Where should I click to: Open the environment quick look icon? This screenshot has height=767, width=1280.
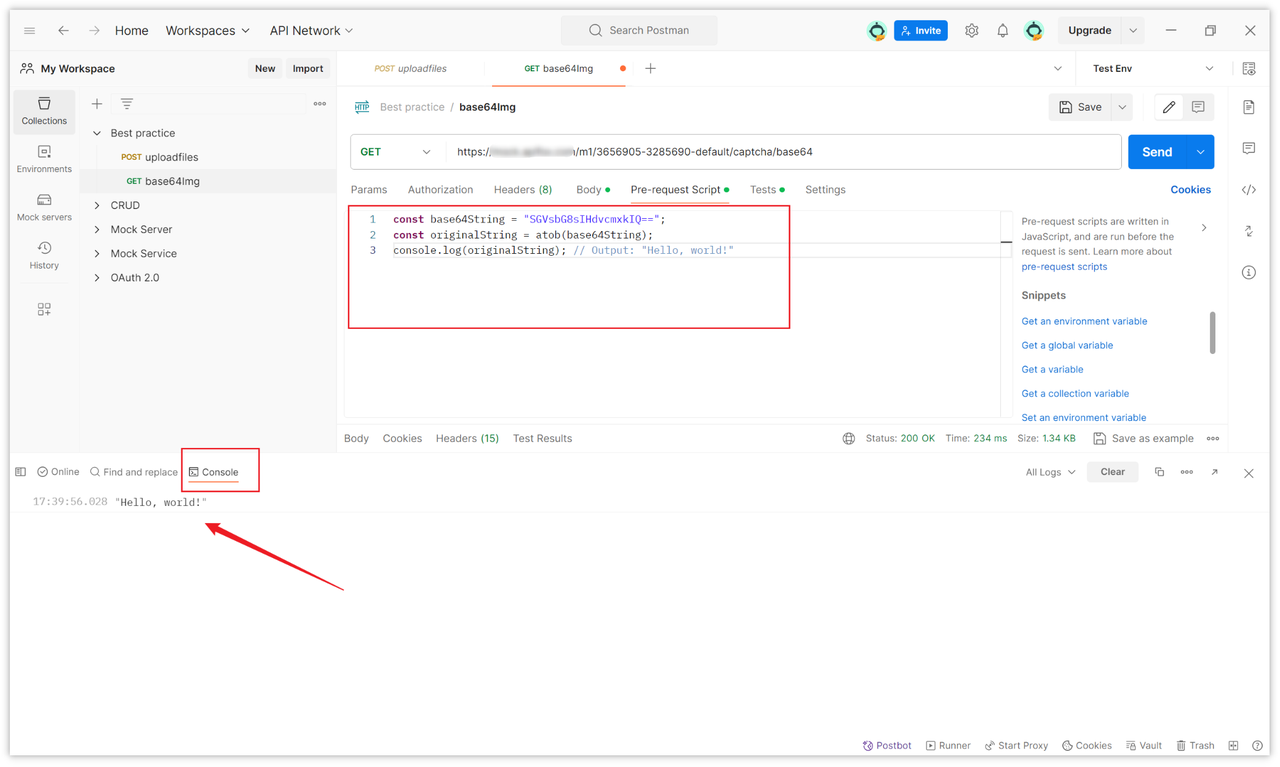pyautogui.click(x=1249, y=69)
